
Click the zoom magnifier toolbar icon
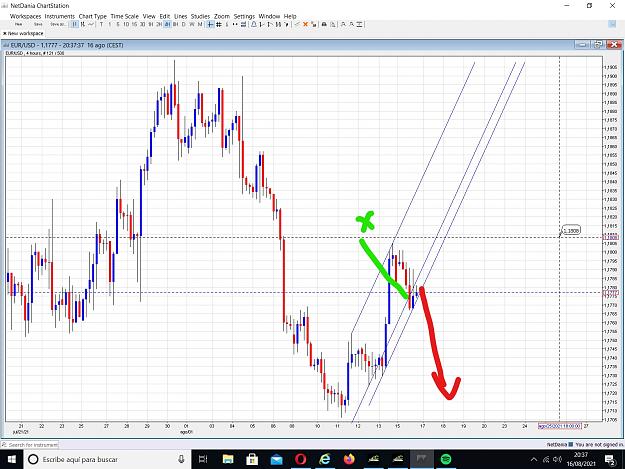pos(343,24)
